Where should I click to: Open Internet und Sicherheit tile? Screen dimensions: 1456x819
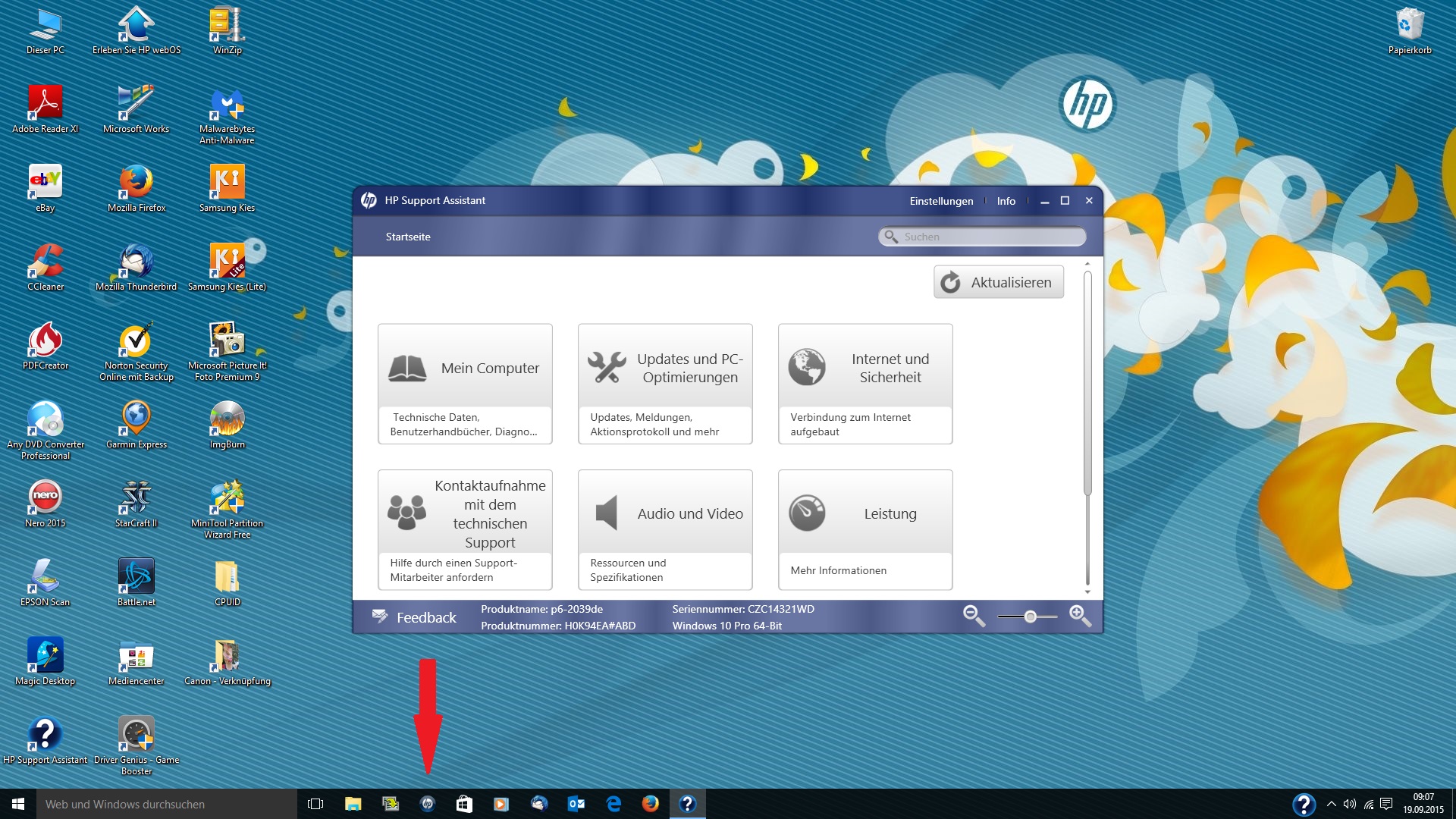865,384
